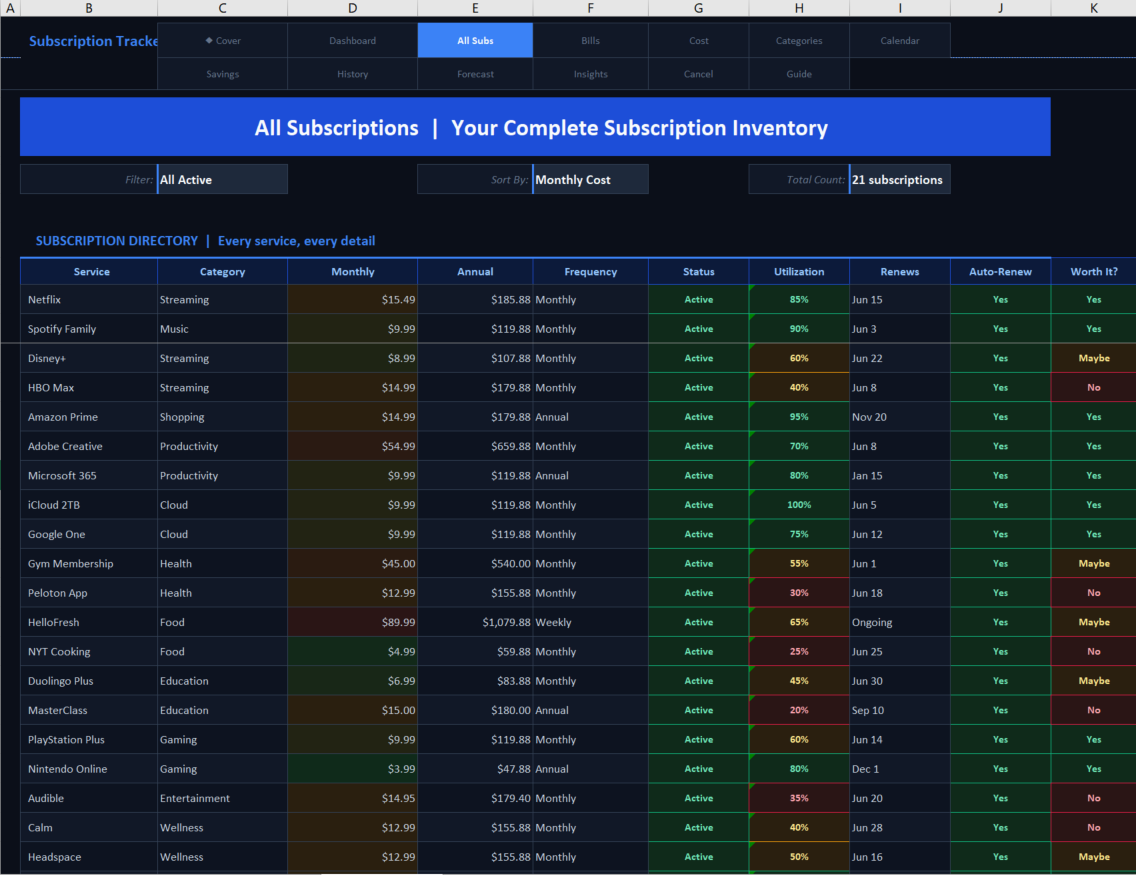This screenshot has width=1136, height=875.
Task: Select Headspace Worth It cell Maybe
Action: 1094,857
